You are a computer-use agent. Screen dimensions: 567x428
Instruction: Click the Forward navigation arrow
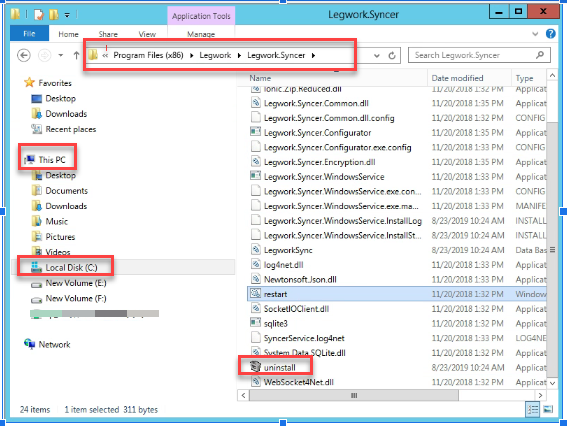pos(45,55)
